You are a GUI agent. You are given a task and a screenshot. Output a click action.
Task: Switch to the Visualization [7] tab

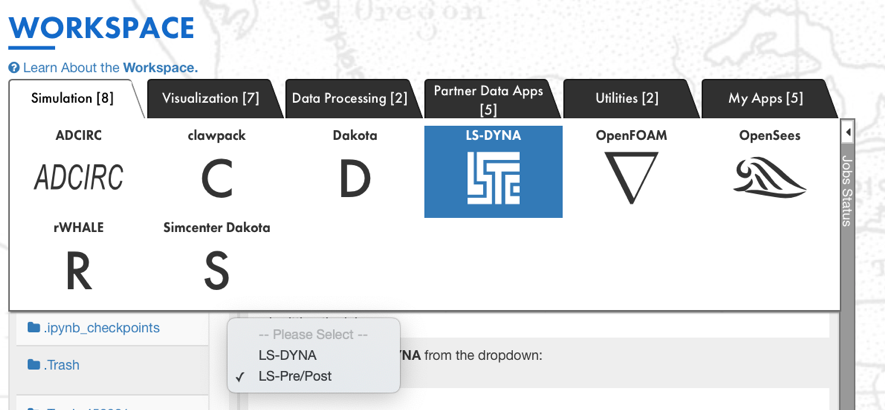pyautogui.click(x=211, y=98)
